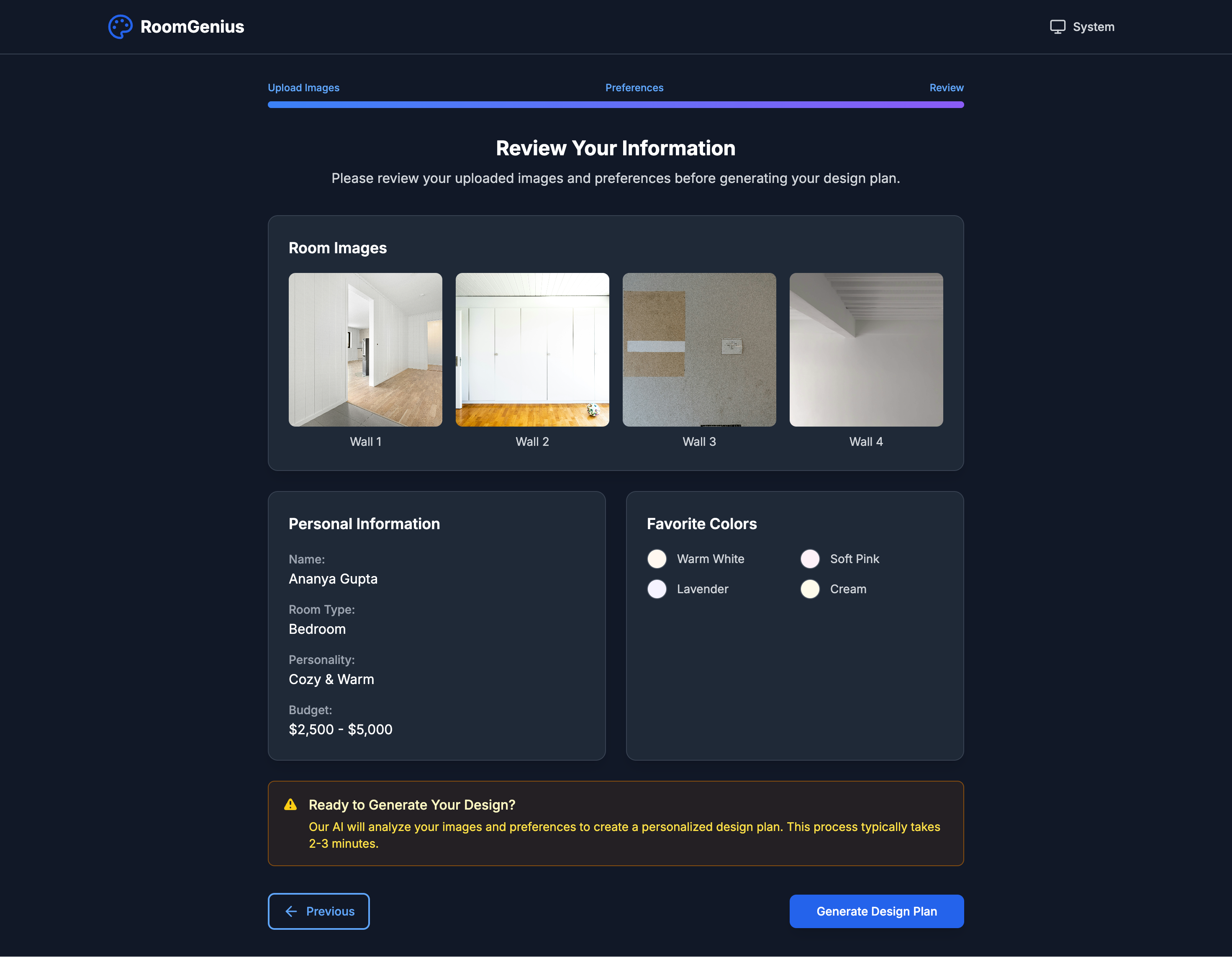Open the System theme selector
This screenshot has height=957, width=1232.
coord(1082,26)
